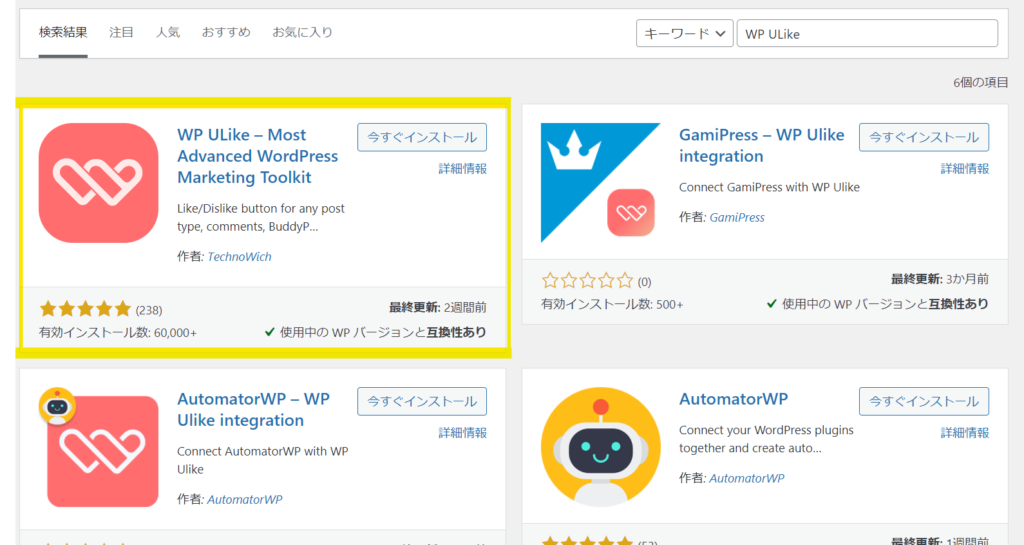Switch to the 人気 tab
Viewport: 1024px width, 545px height.
tap(168, 33)
